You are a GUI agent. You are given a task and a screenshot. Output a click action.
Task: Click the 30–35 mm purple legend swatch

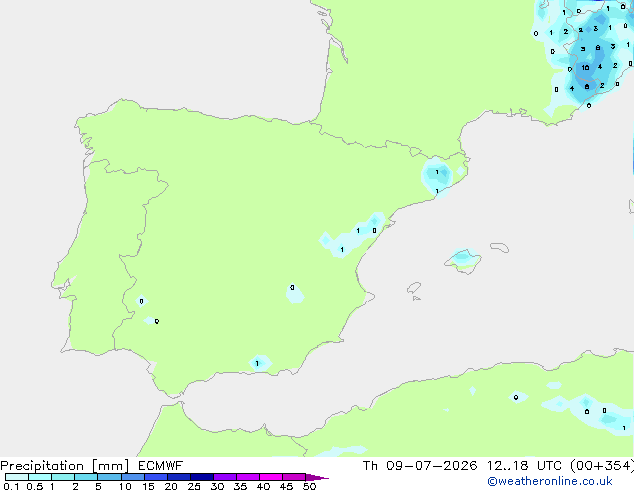(224, 477)
